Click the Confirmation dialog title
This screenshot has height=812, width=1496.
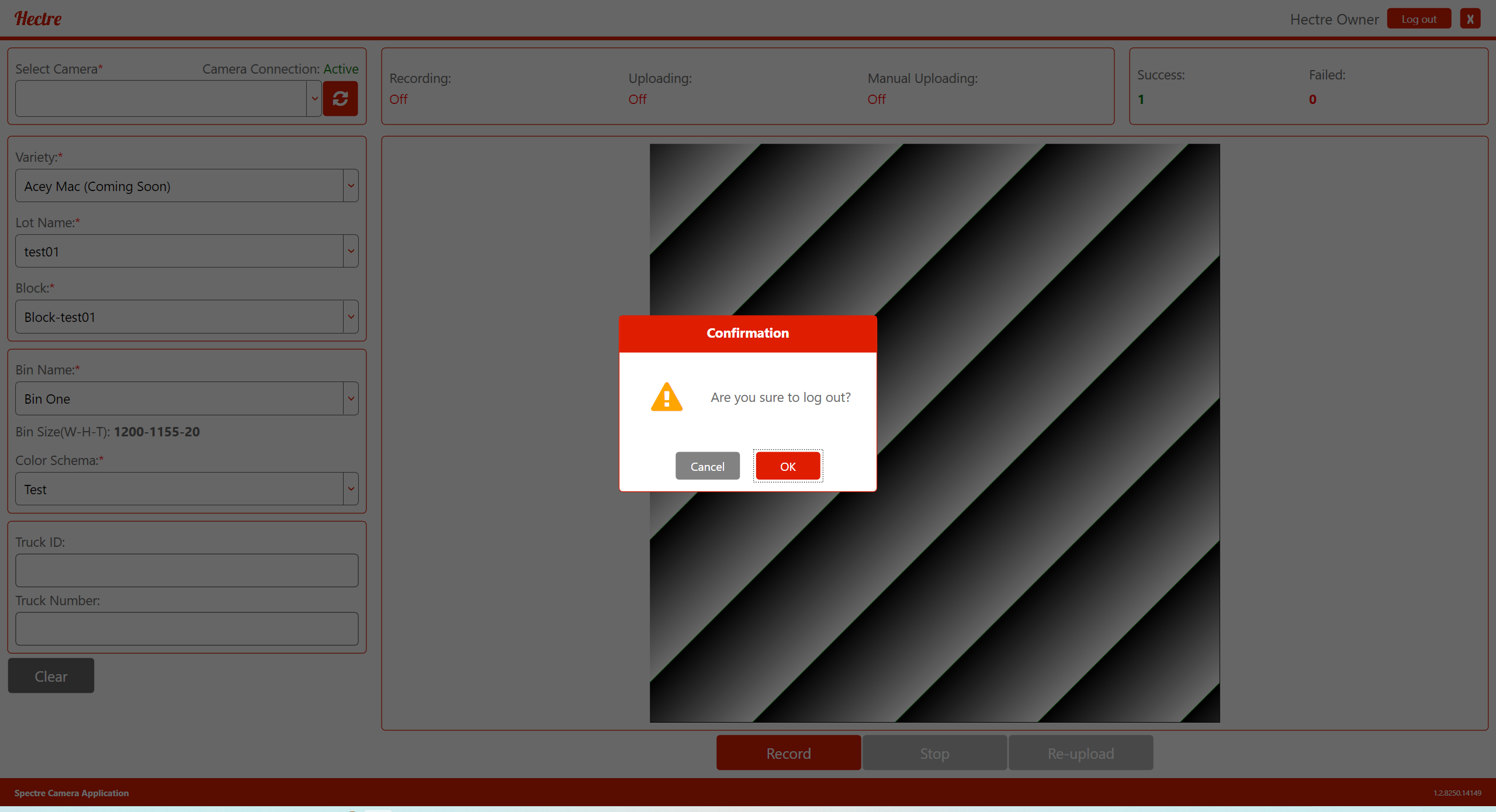pyautogui.click(x=747, y=333)
